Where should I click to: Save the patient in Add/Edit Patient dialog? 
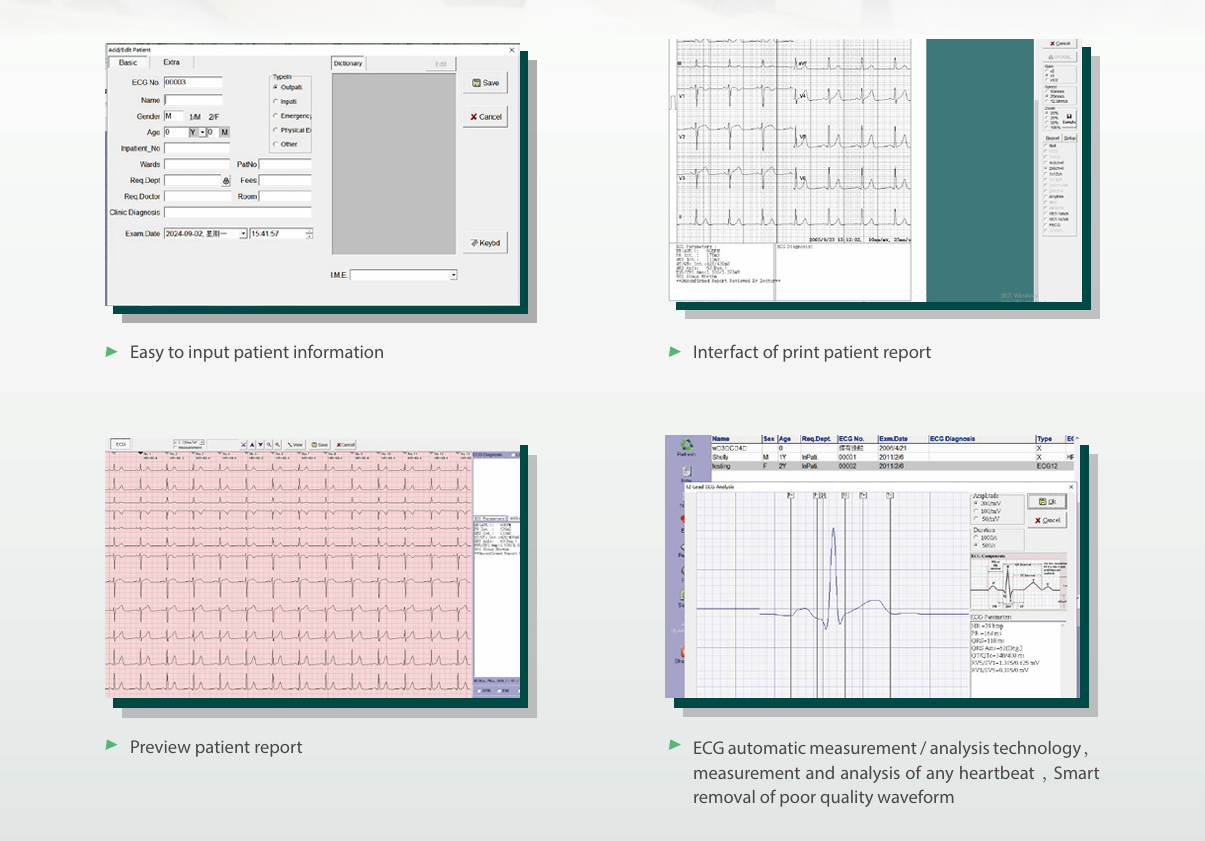[x=485, y=83]
